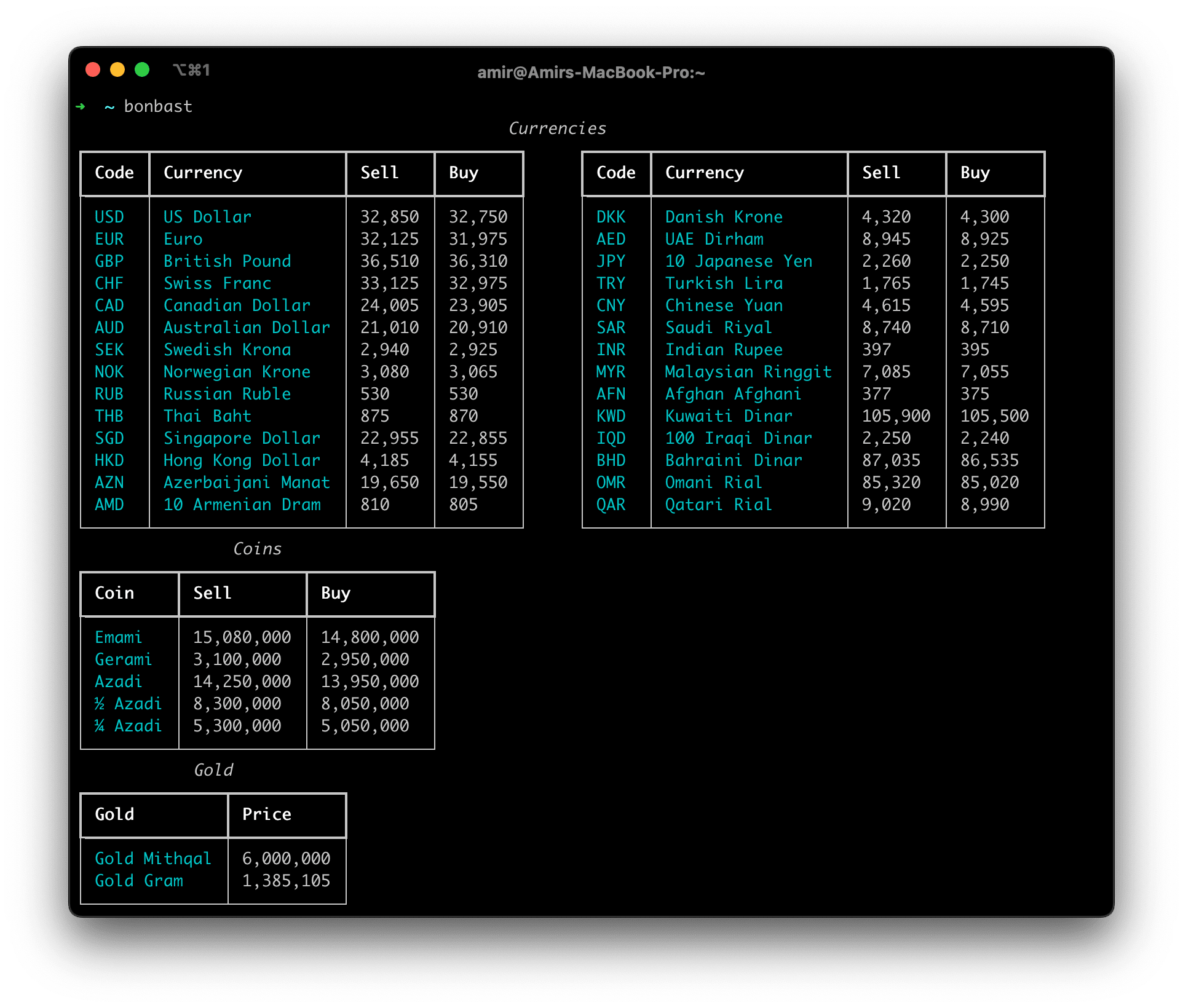Click British Pound sell value 36,510

coord(390,261)
